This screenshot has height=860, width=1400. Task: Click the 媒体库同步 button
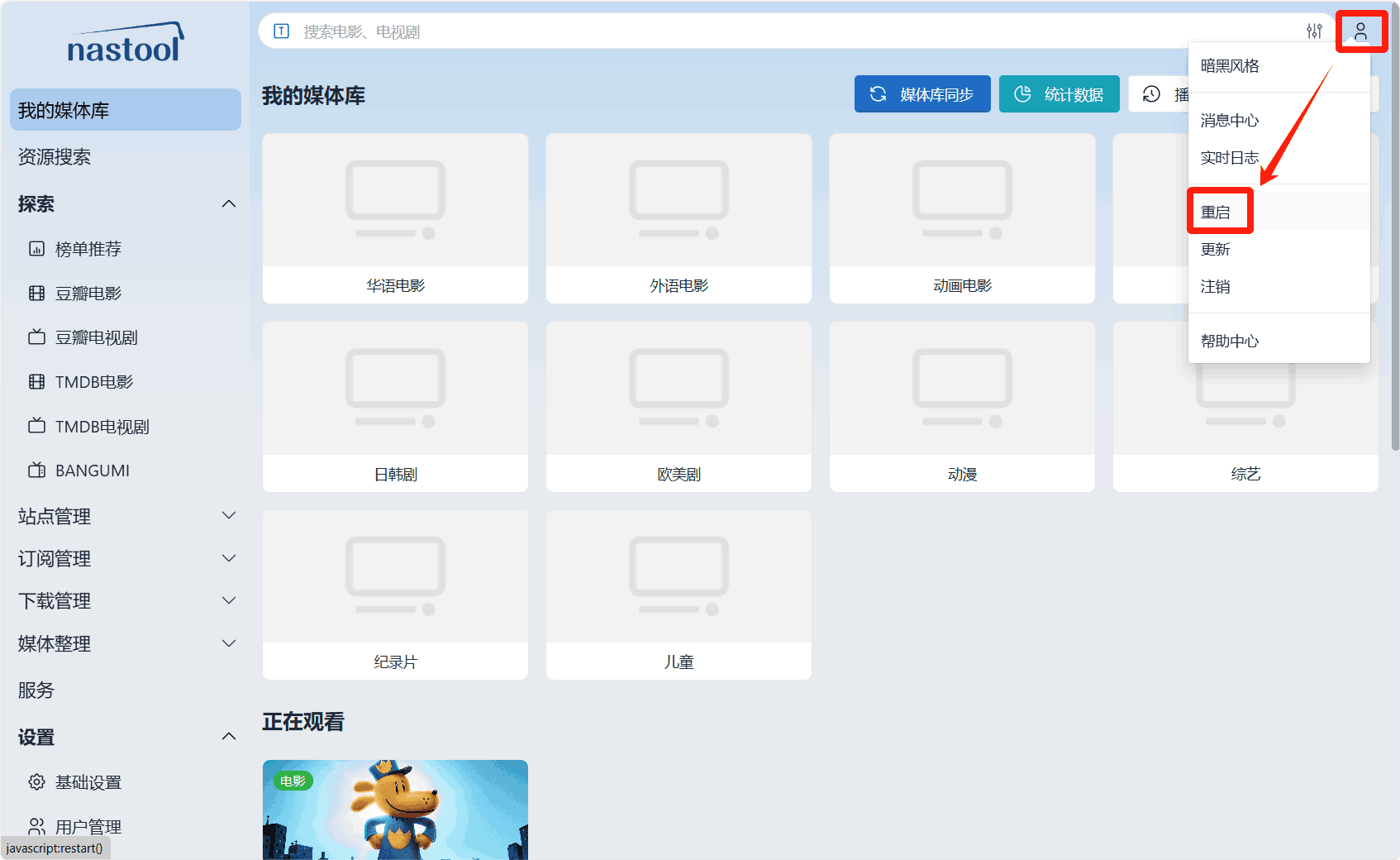(x=922, y=94)
